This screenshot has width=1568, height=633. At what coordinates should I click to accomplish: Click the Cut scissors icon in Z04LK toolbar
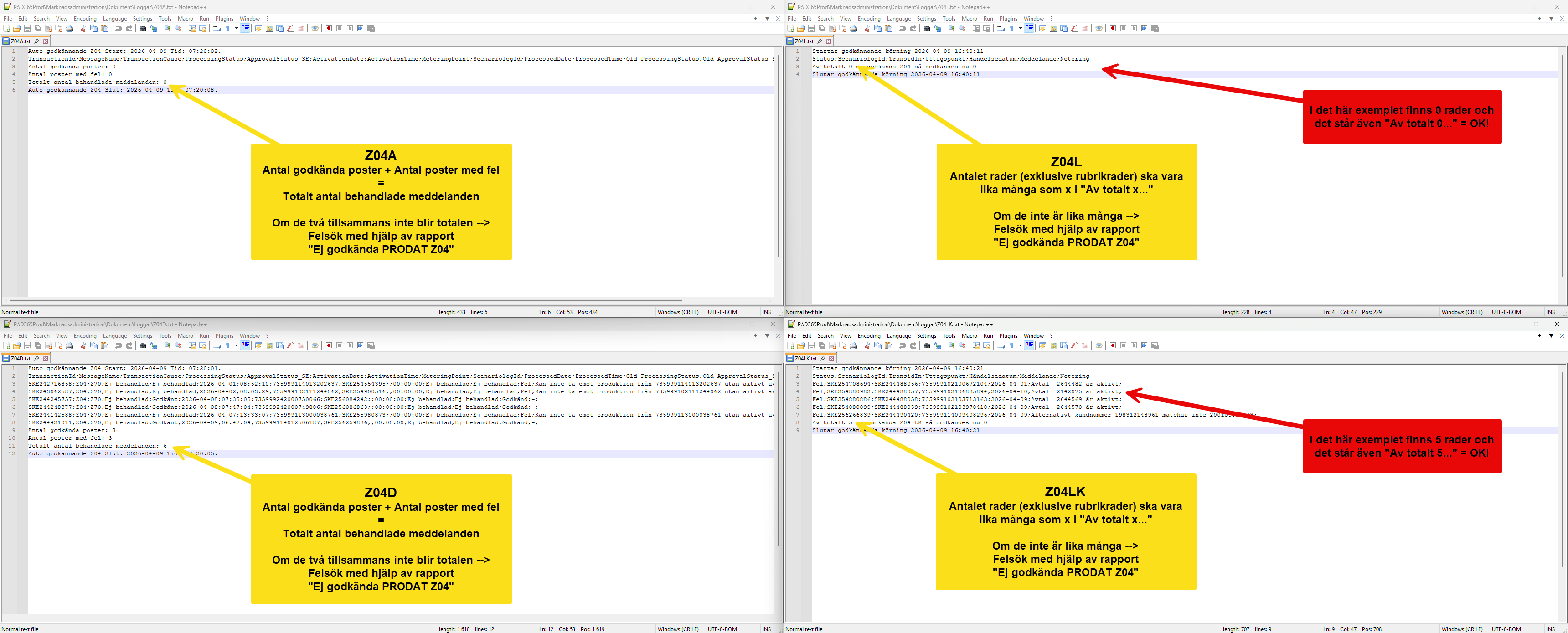(867, 345)
